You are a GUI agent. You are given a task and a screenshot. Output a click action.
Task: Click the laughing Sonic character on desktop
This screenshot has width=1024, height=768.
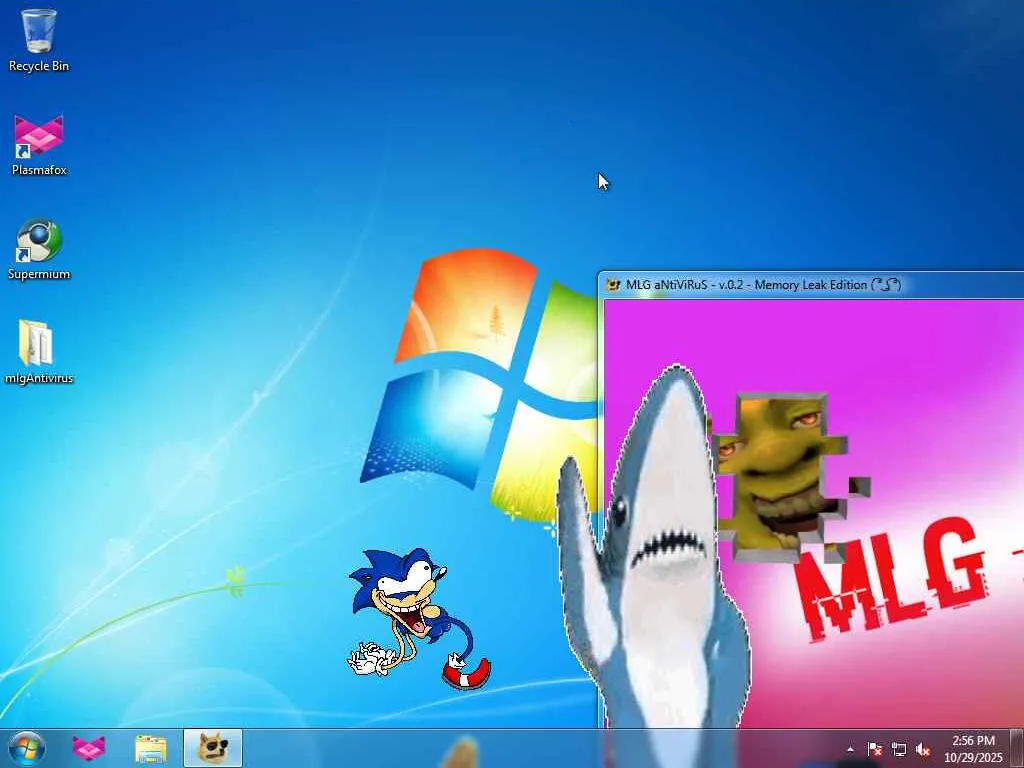click(x=419, y=619)
